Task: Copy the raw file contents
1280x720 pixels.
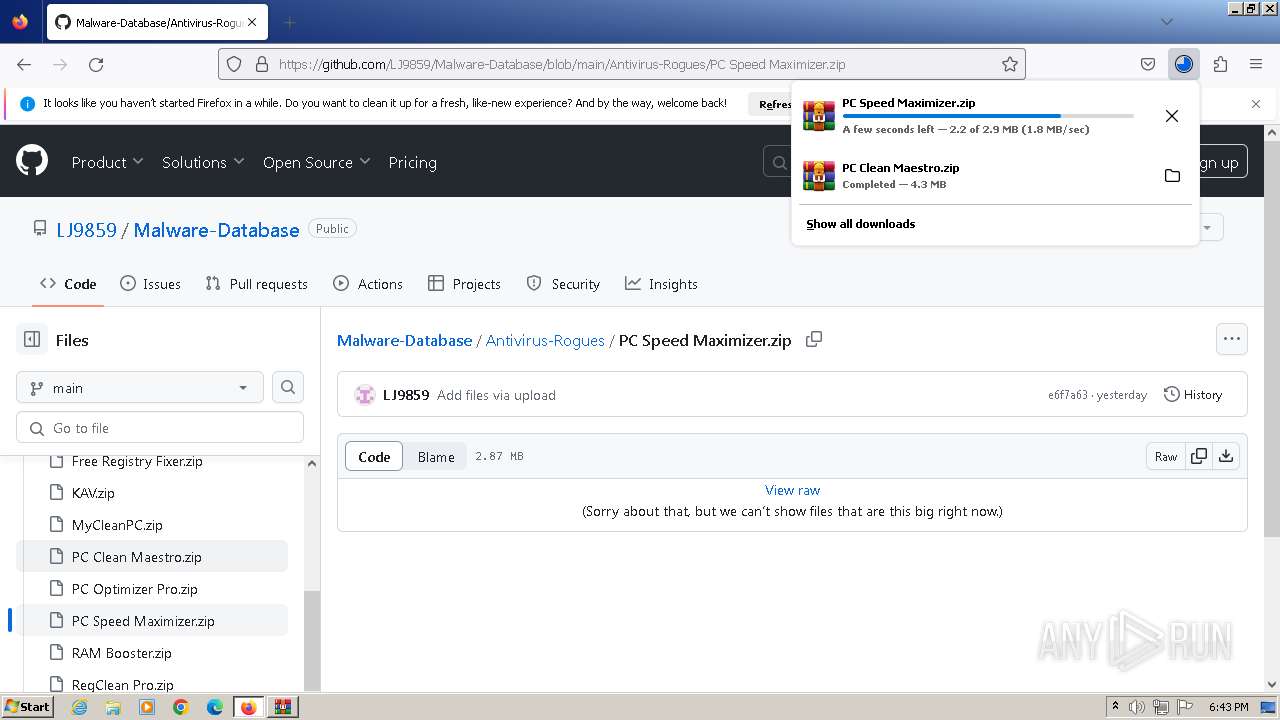Action: tap(1199, 456)
